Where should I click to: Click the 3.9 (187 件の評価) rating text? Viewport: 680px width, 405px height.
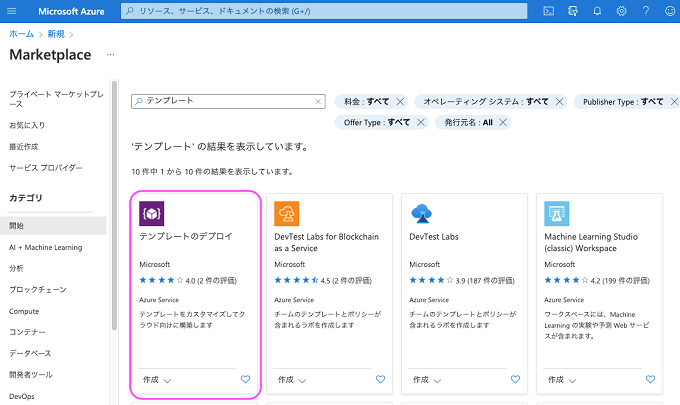click(x=485, y=281)
